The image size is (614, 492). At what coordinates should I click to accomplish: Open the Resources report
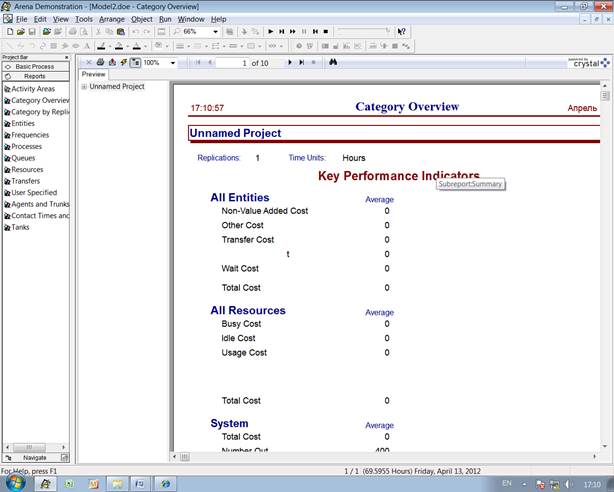[x=23, y=170]
